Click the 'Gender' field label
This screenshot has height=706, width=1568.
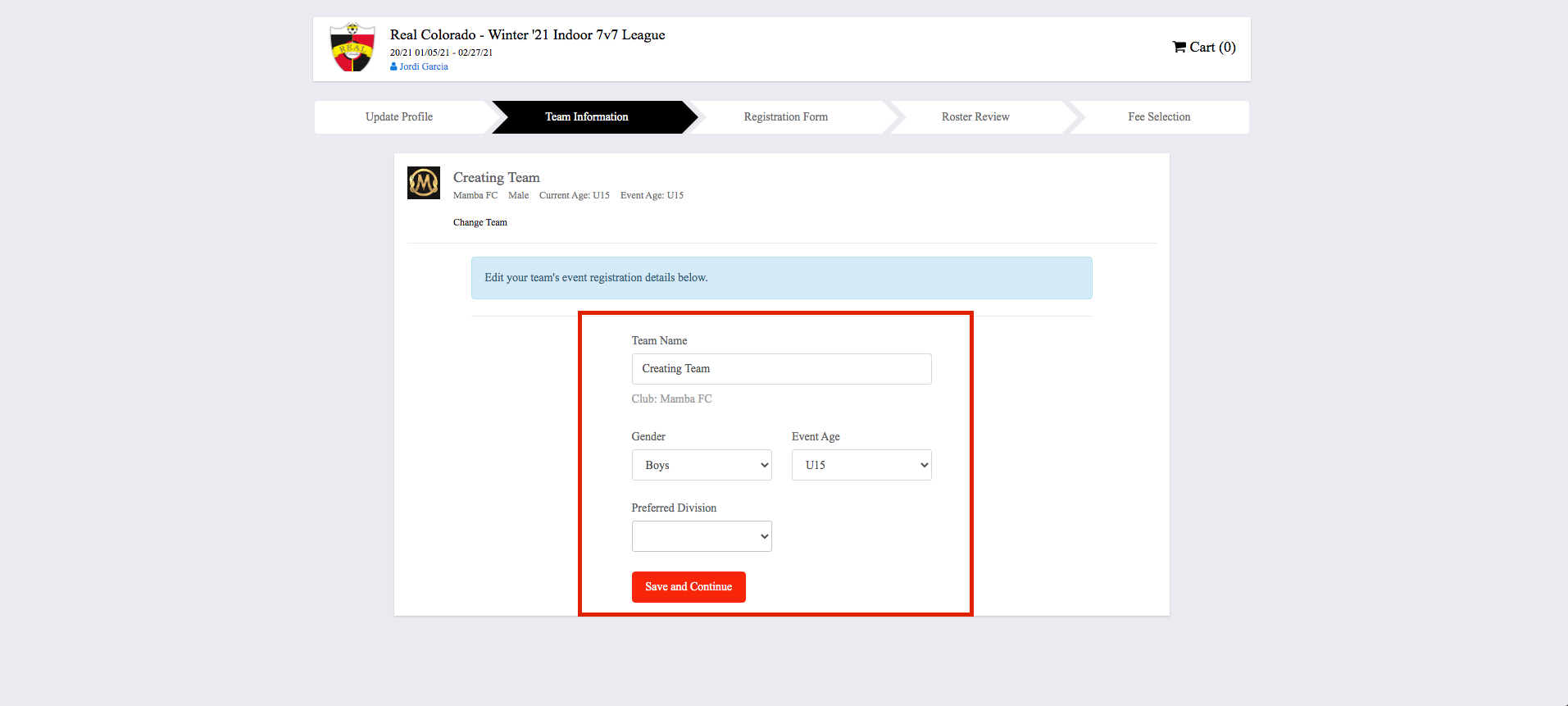click(x=648, y=436)
